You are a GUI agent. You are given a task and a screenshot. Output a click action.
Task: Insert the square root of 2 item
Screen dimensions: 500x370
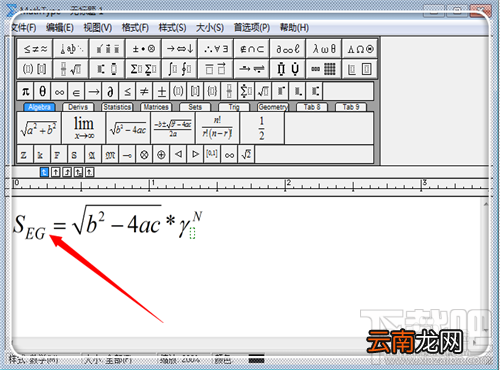tap(246, 154)
